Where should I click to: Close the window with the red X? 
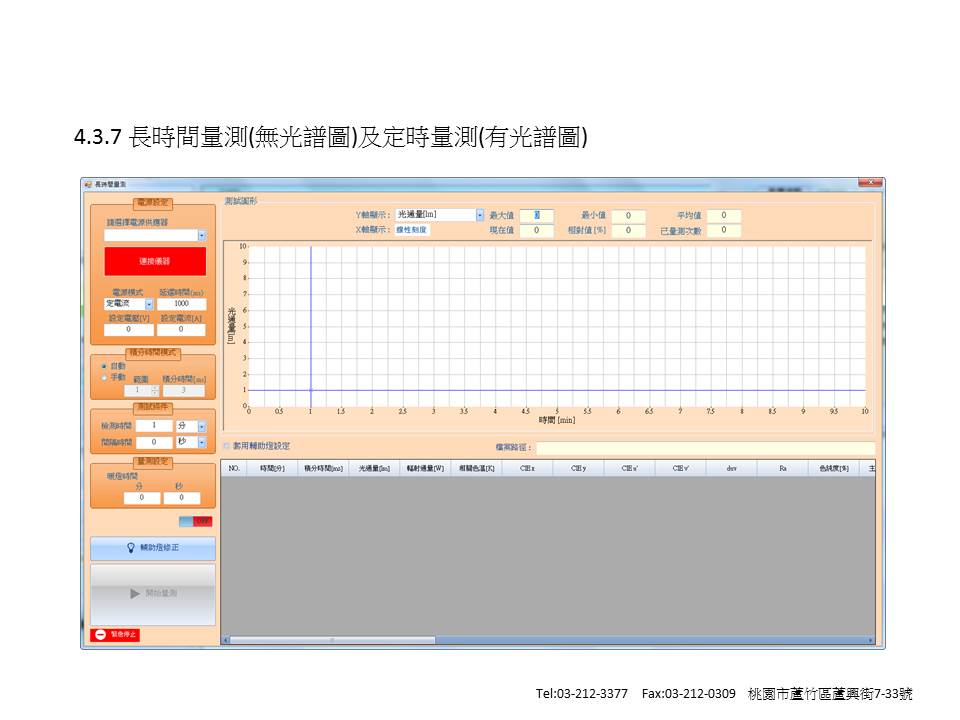870,184
